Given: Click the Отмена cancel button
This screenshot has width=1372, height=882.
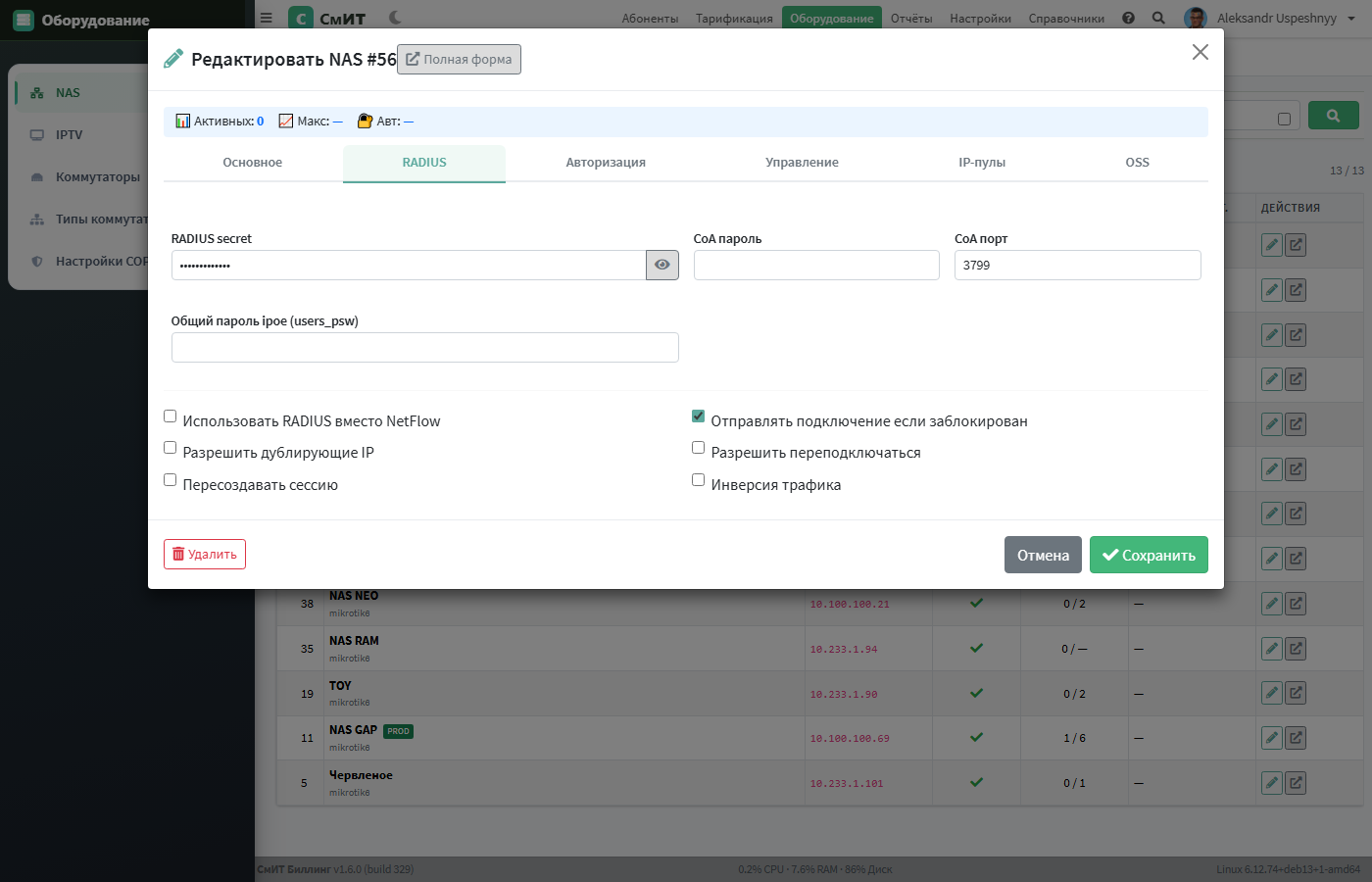Looking at the screenshot, I should 1043,555.
